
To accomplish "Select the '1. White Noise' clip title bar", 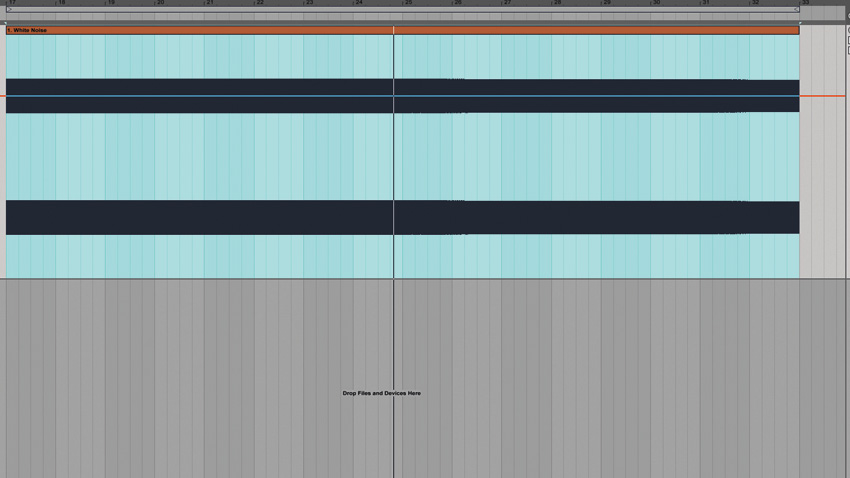I will coord(402,30).
